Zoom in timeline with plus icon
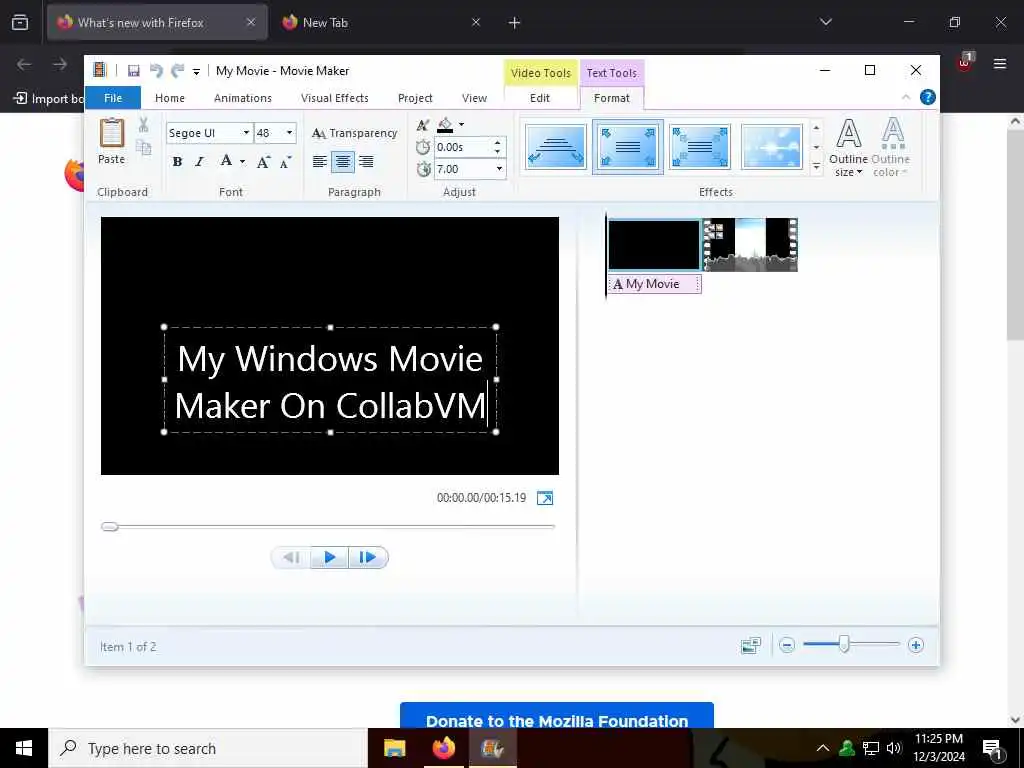The image size is (1024, 768). coord(916,645)
